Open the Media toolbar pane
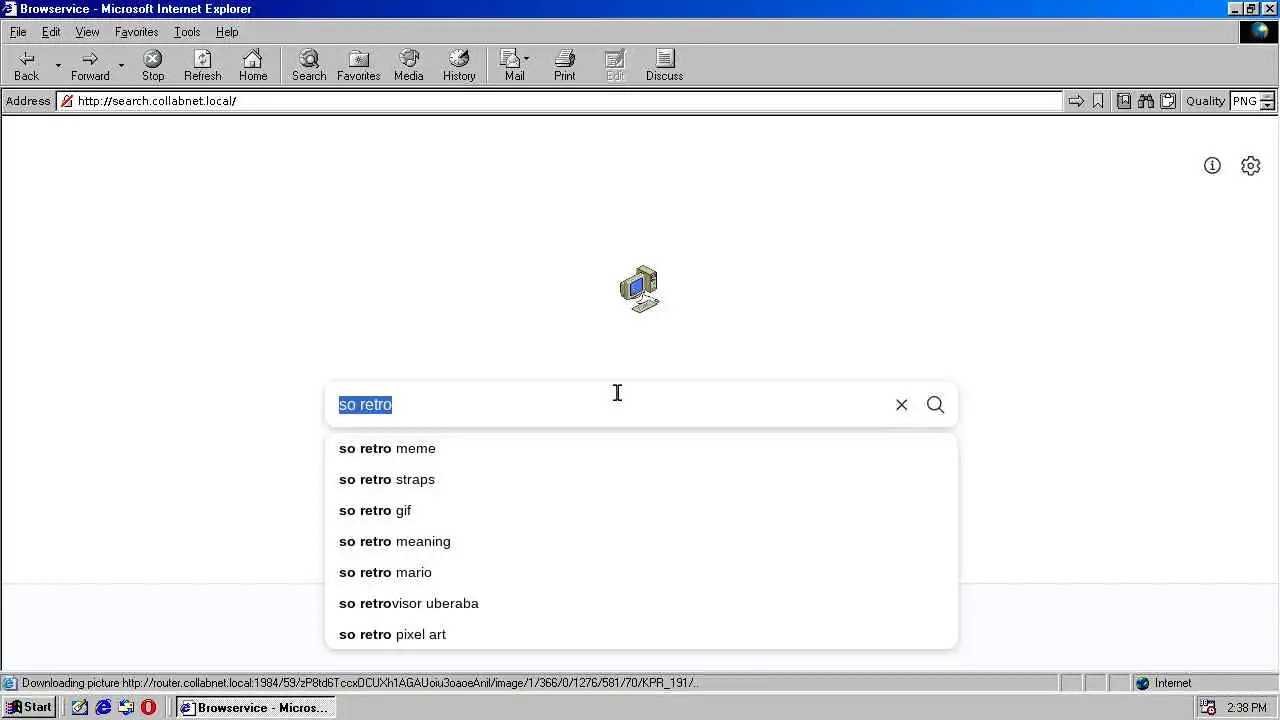1280x720 pixels. pyautogui.click(x=409, y=66)
